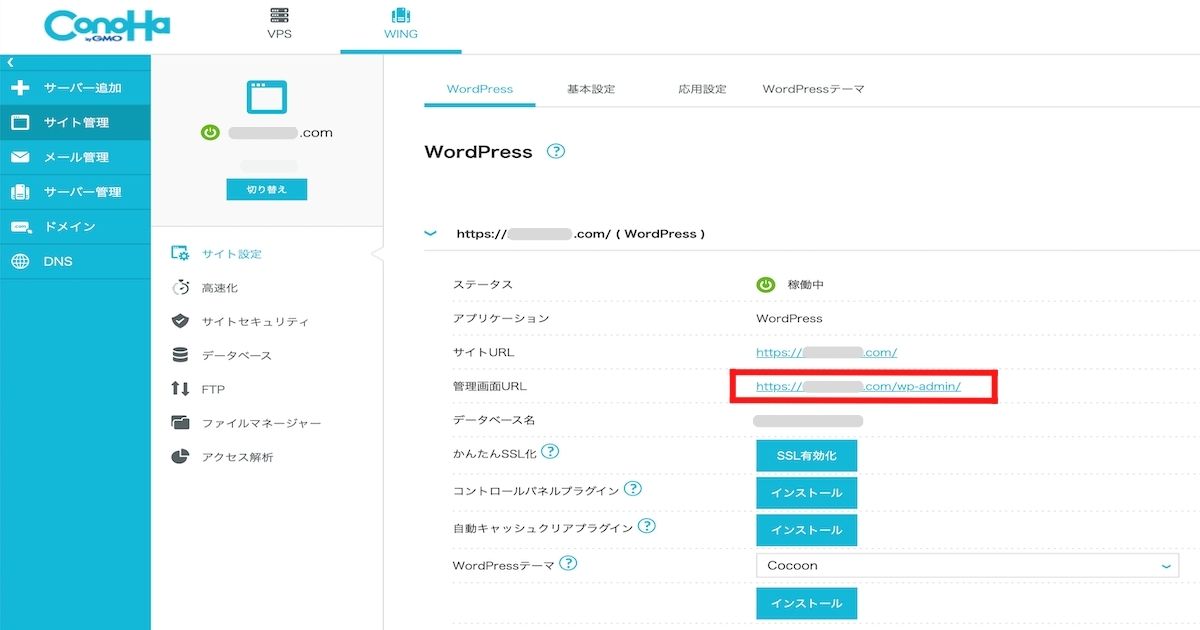The image size is (1200, 630).
Task: Click the globe icon for DNS
Action: [20, 261]
